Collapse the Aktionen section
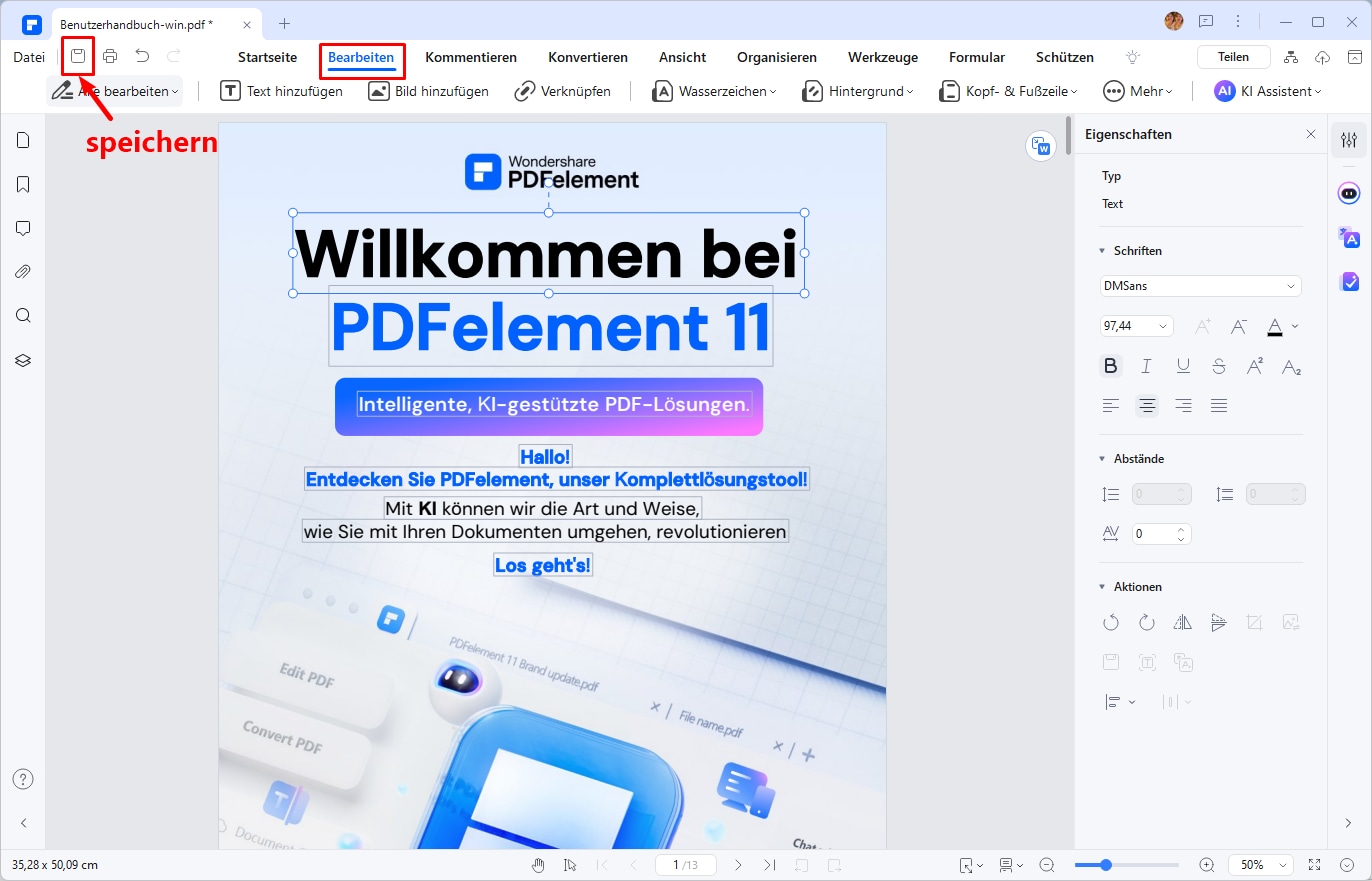The height and width of the screenshot is (881, 1372). tap(1103, 587)
